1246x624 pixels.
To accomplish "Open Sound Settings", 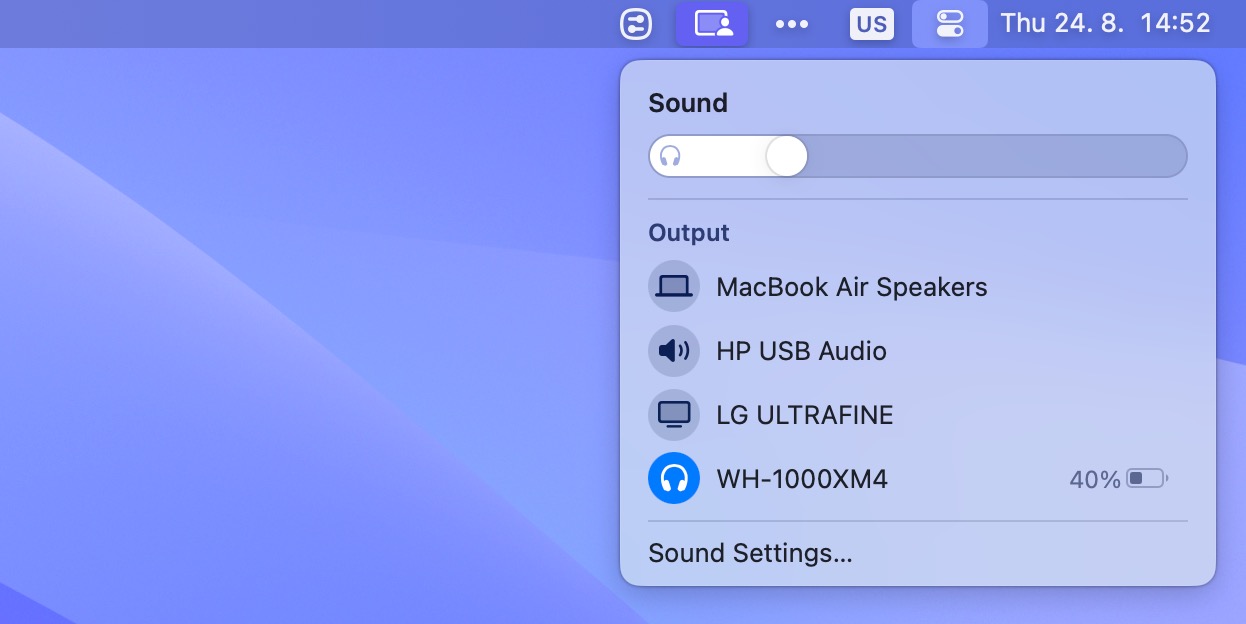I will coord(751,552).
